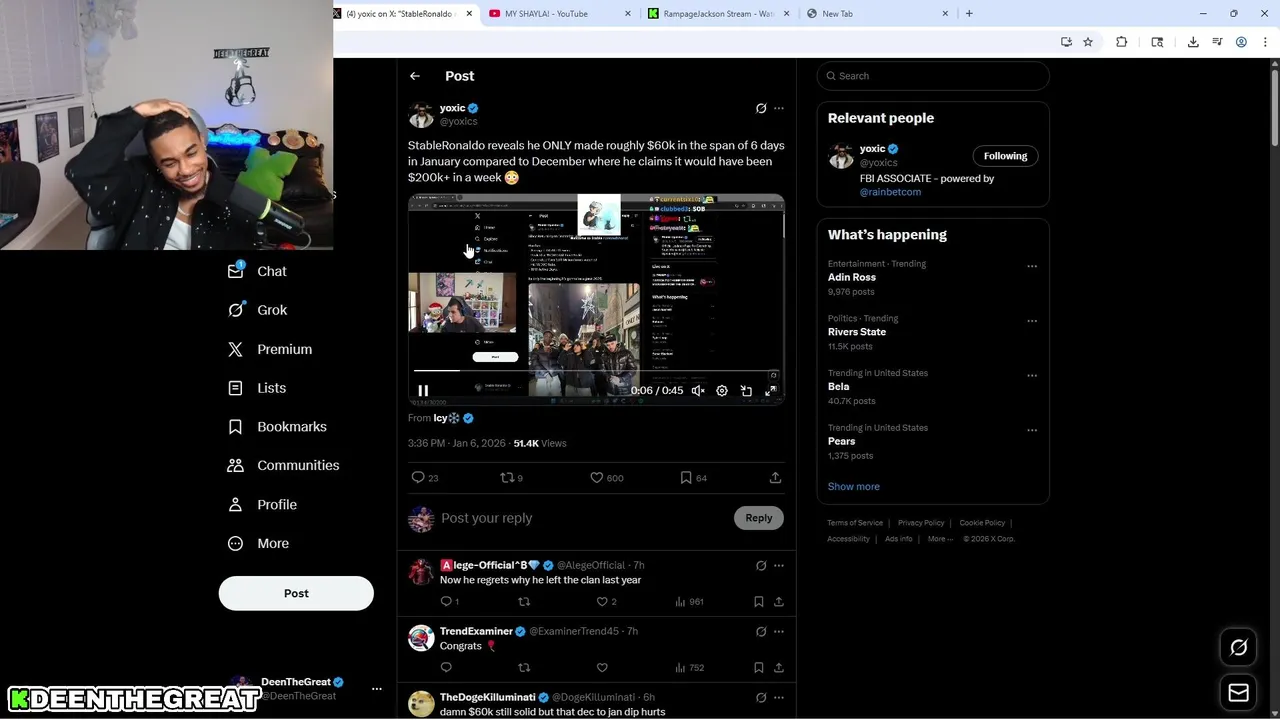Open Chat in the sidebar

tap(258, 271)
